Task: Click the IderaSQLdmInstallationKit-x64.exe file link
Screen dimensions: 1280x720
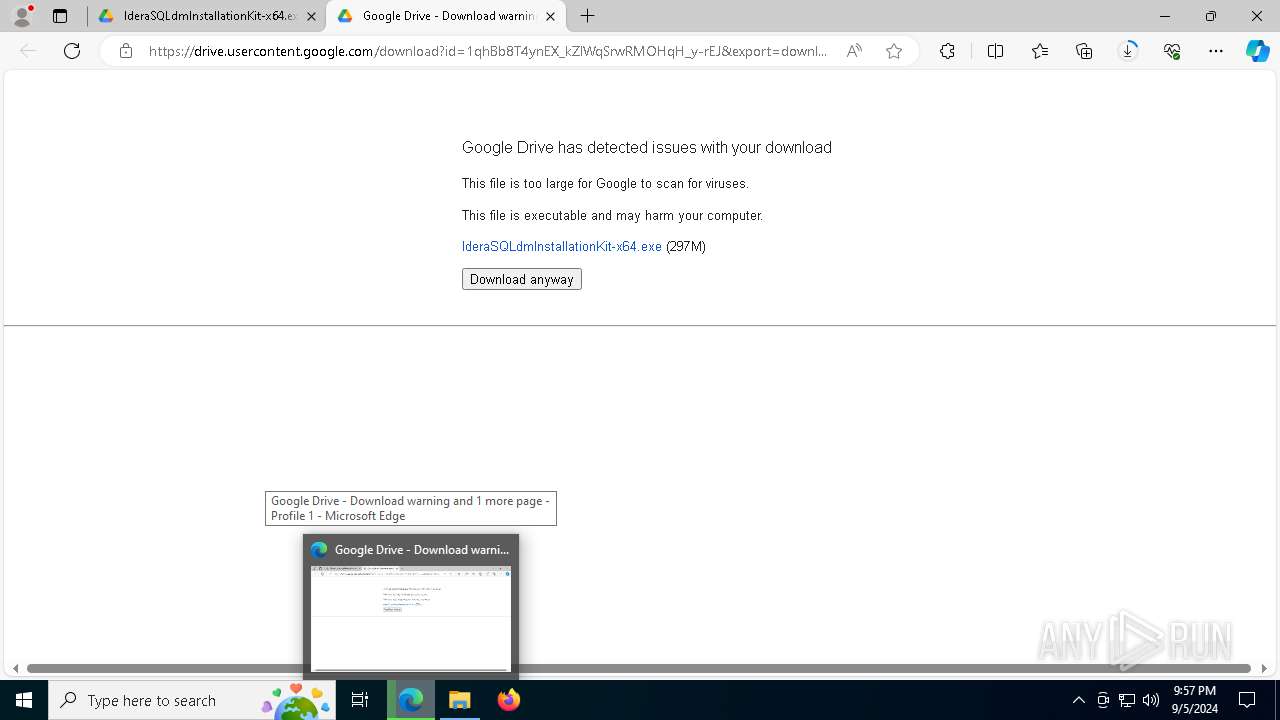Action: click(562, 246)
